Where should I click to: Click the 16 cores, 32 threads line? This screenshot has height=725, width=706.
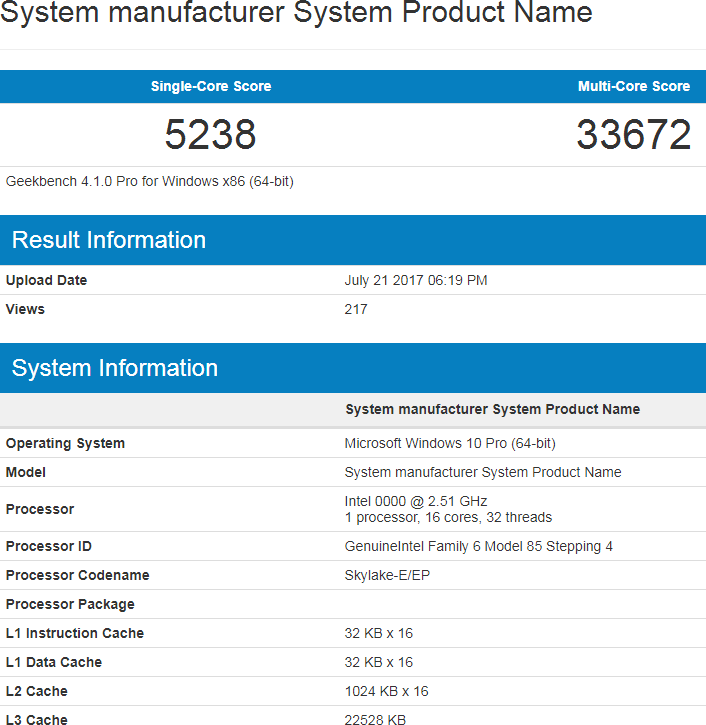tap(448, 517)
